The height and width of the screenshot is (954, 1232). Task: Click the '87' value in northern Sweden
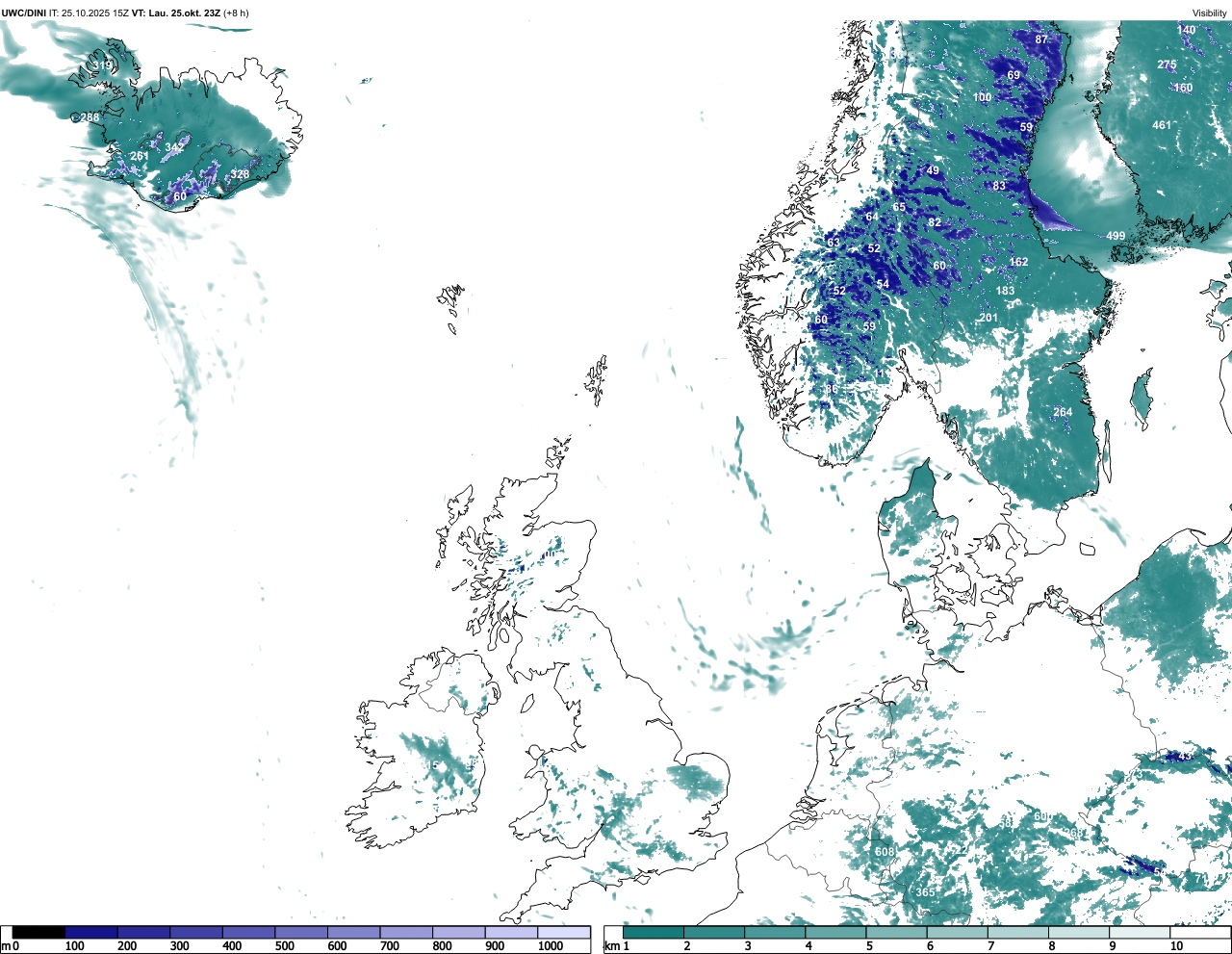click(x=1041, y=39)
